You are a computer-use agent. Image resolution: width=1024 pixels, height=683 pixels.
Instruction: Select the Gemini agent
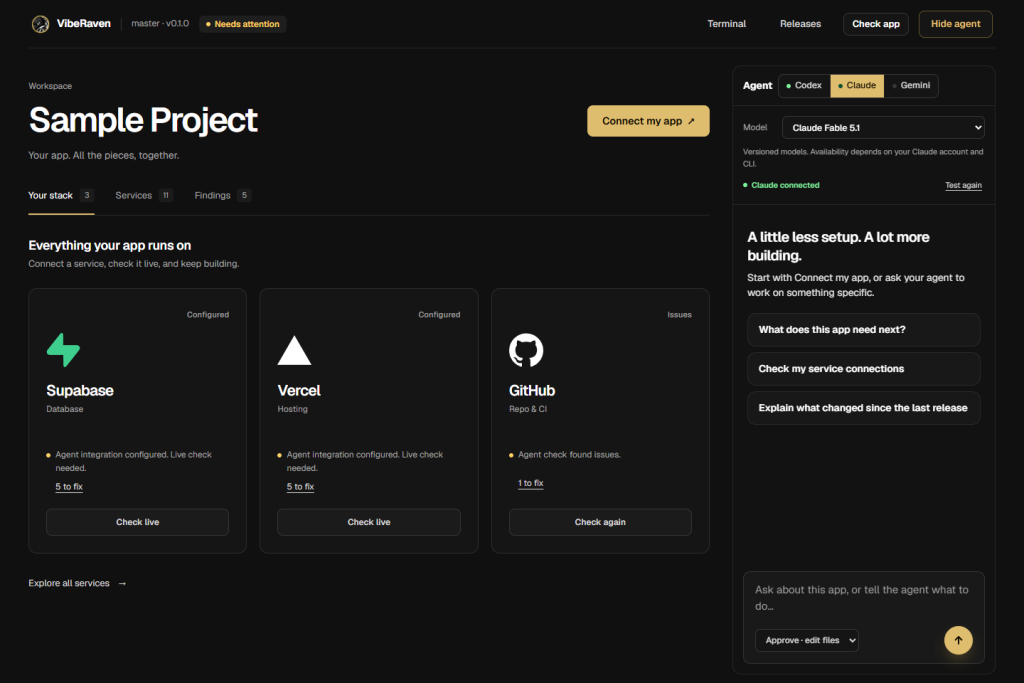point(911,86)
